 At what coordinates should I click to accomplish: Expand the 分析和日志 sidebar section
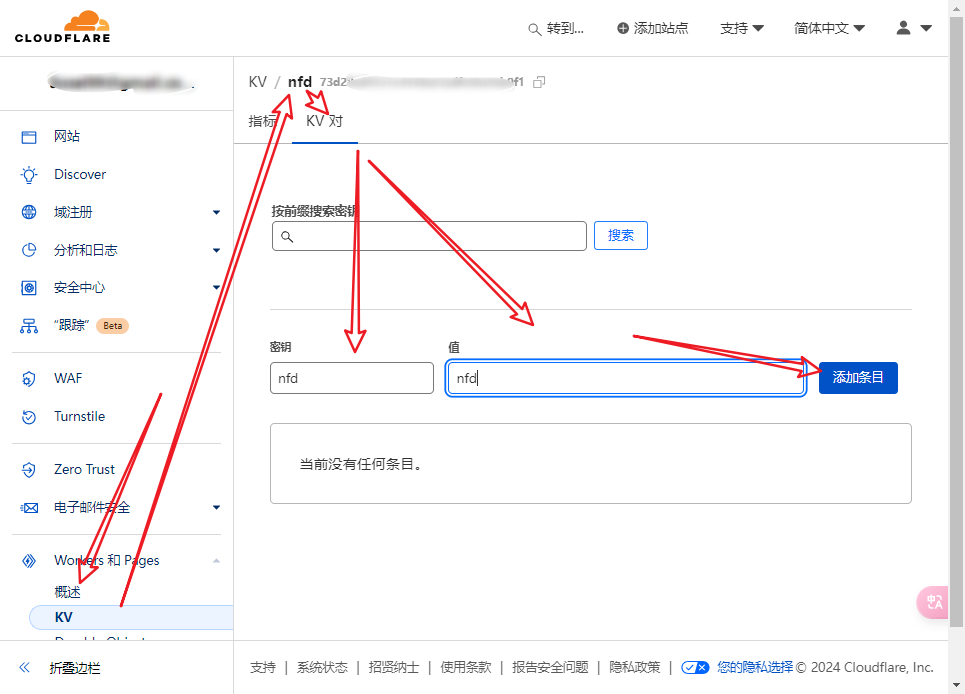tap(216, 250)
